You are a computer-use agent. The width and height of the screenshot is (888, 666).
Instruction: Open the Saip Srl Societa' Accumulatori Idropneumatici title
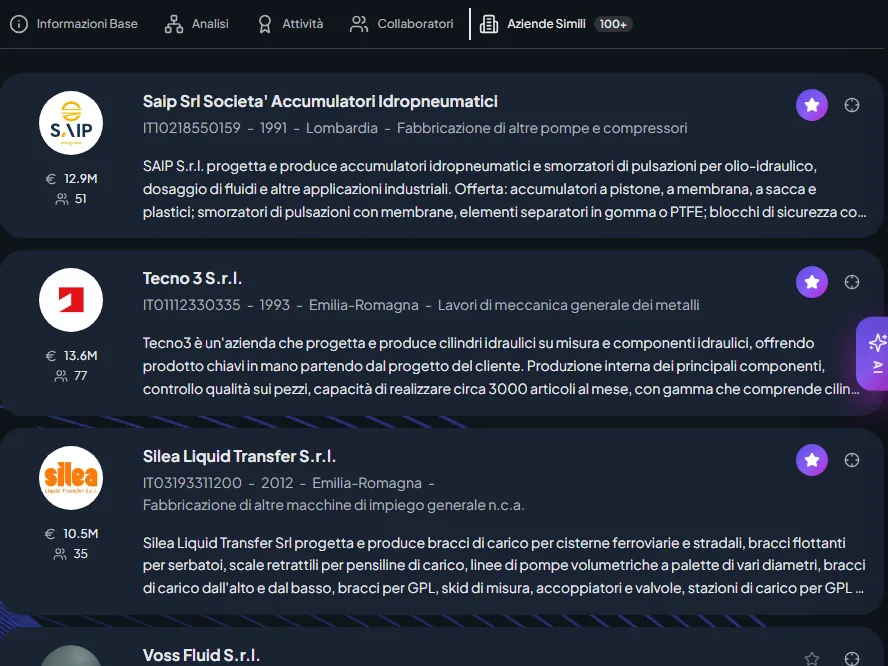click(x=320, y=101)
